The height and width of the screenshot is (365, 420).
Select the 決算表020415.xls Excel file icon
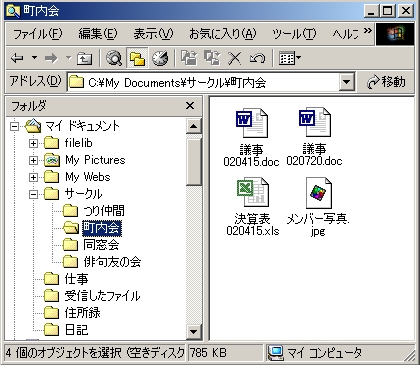pos(252,192)
